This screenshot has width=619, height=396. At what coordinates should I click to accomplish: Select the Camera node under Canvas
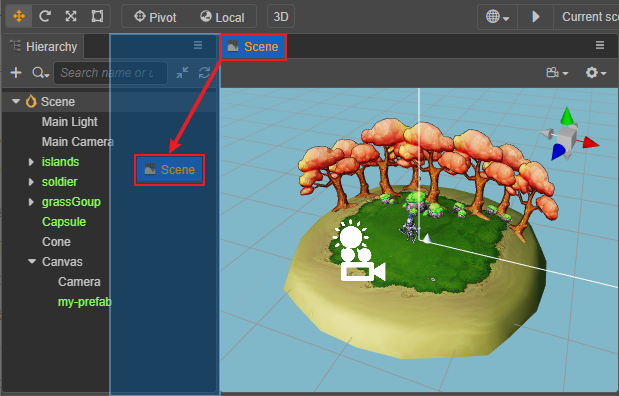79,282
